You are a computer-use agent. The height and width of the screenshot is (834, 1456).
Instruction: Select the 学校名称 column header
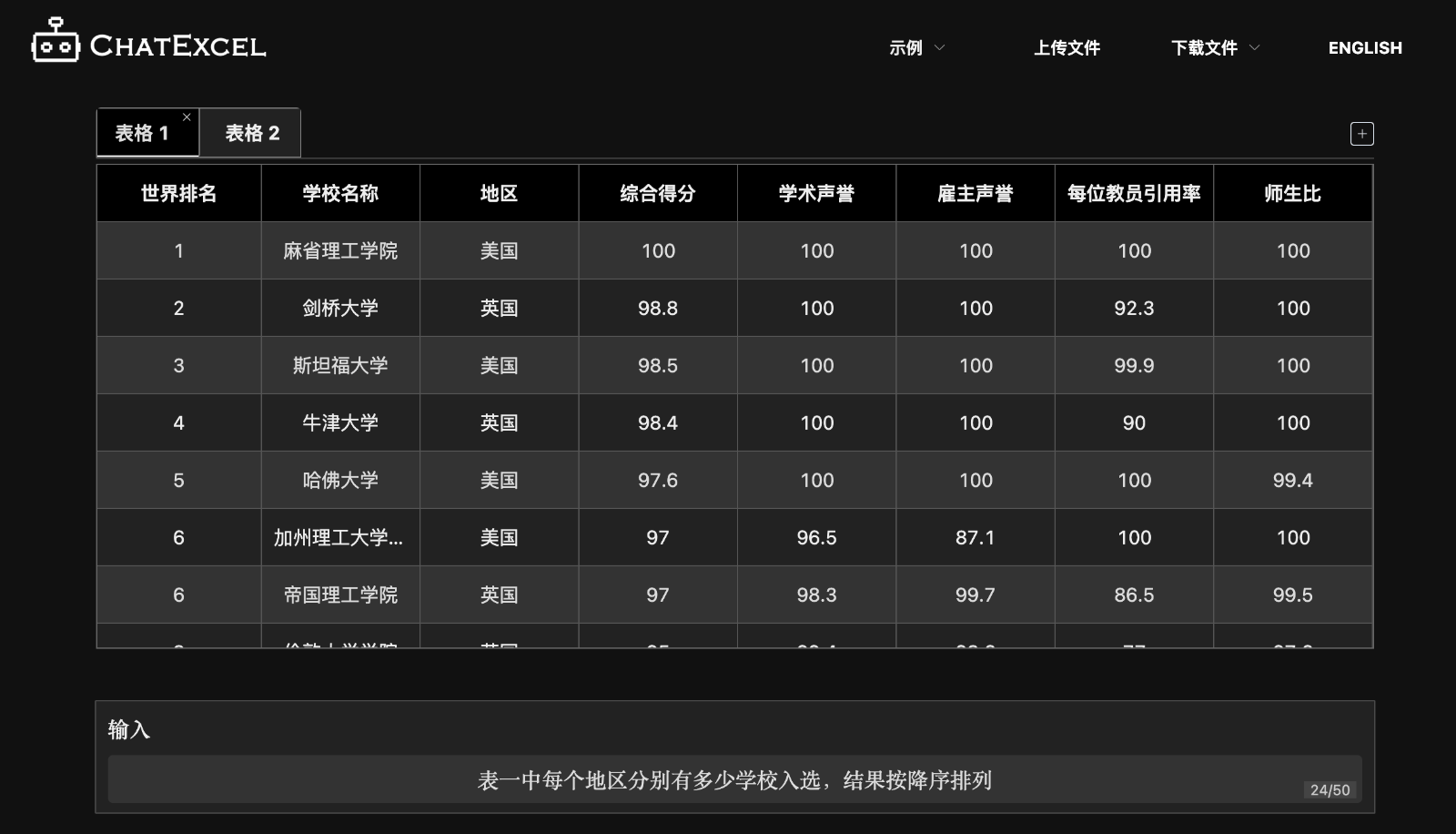pos(339,192)
